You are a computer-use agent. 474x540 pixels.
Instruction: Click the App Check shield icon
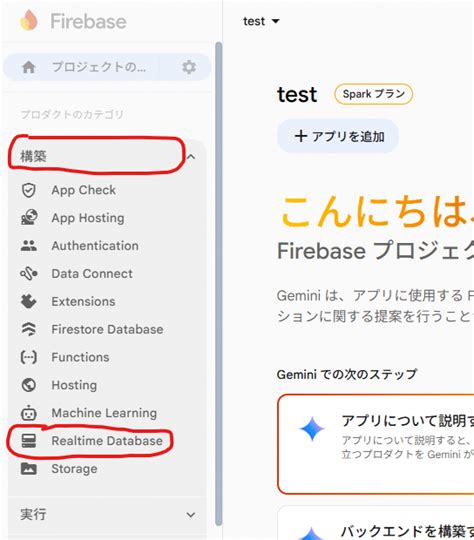pos(29,190)
